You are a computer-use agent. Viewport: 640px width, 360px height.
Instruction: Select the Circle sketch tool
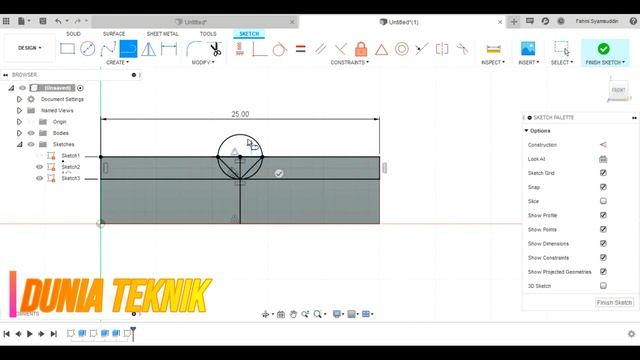(x=87, y=49)
